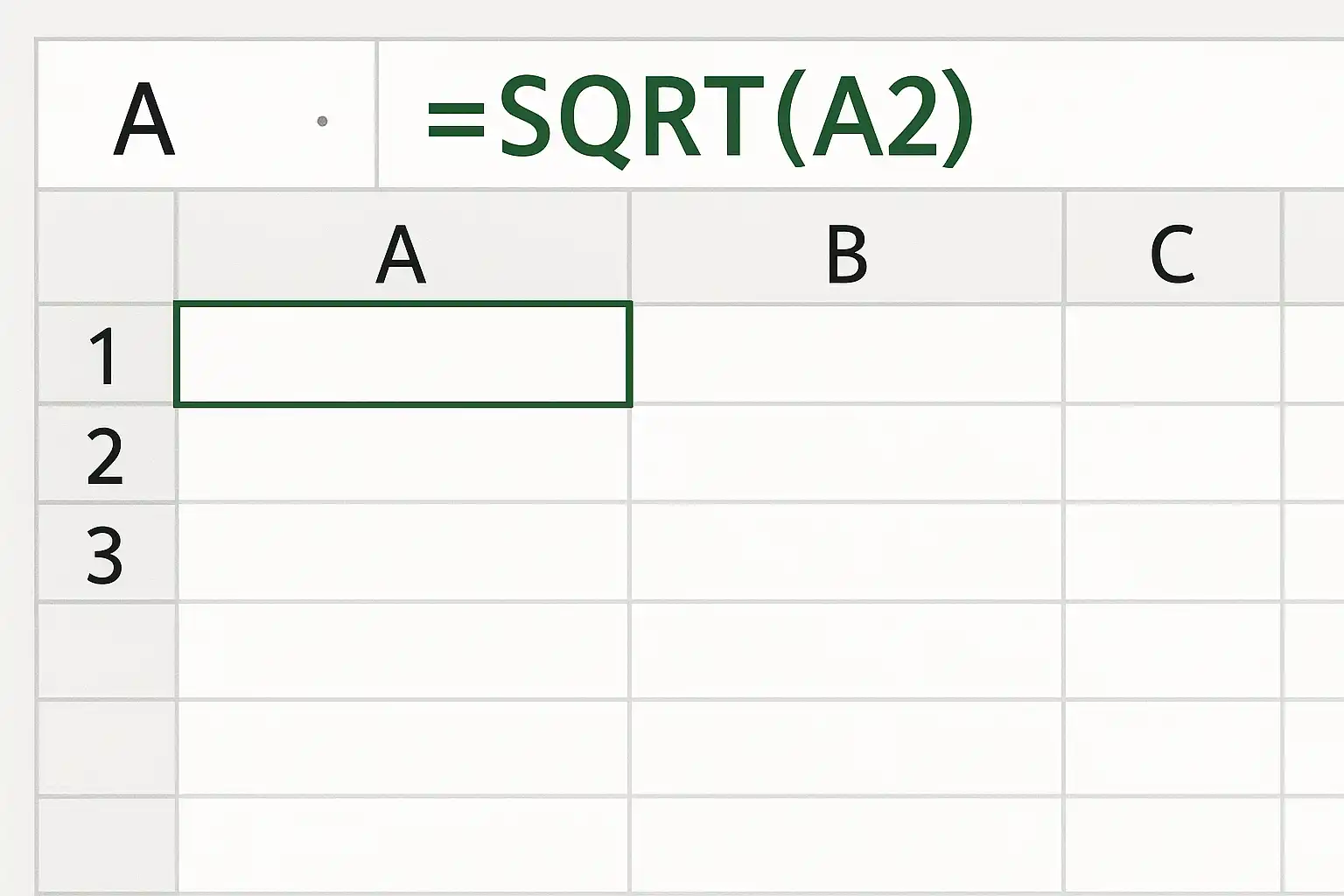Select row 2 header
Viewport: 1344px width, 896px height.
(107, 453)
